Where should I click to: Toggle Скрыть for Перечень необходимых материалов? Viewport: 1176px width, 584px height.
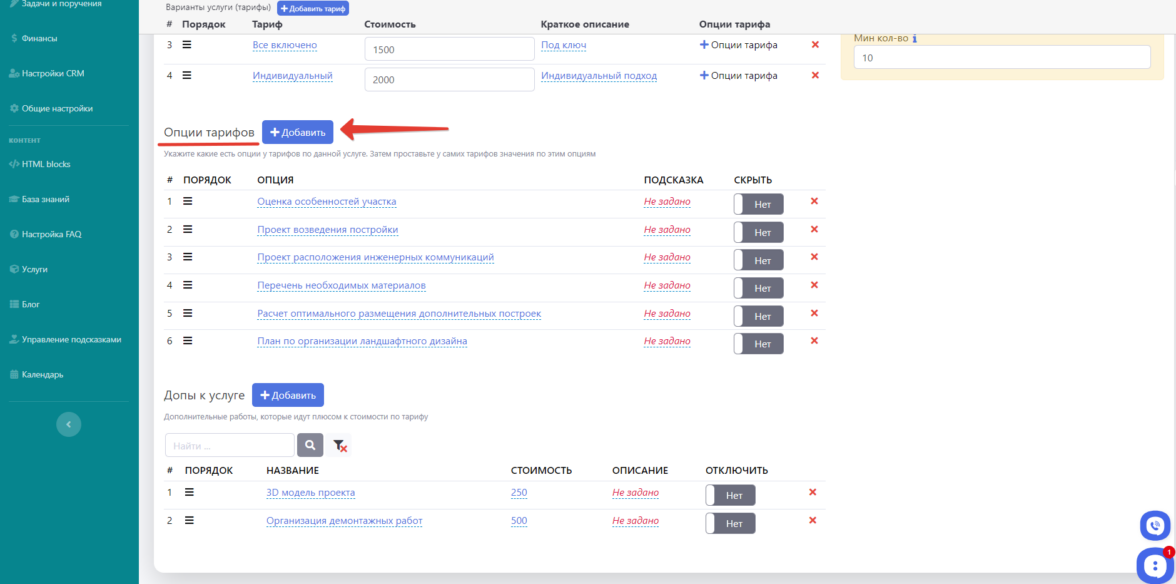tap(758, 288)
